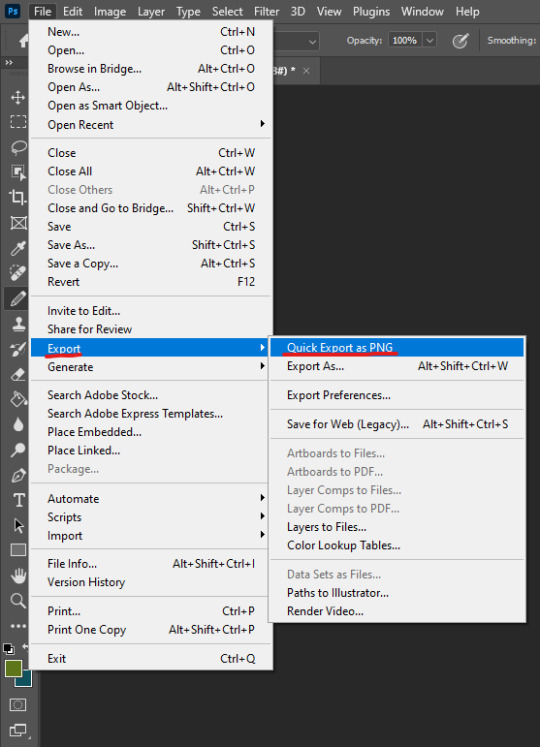Choose Layers to Files...
540x747 pixels.
[x=397, y=527]
